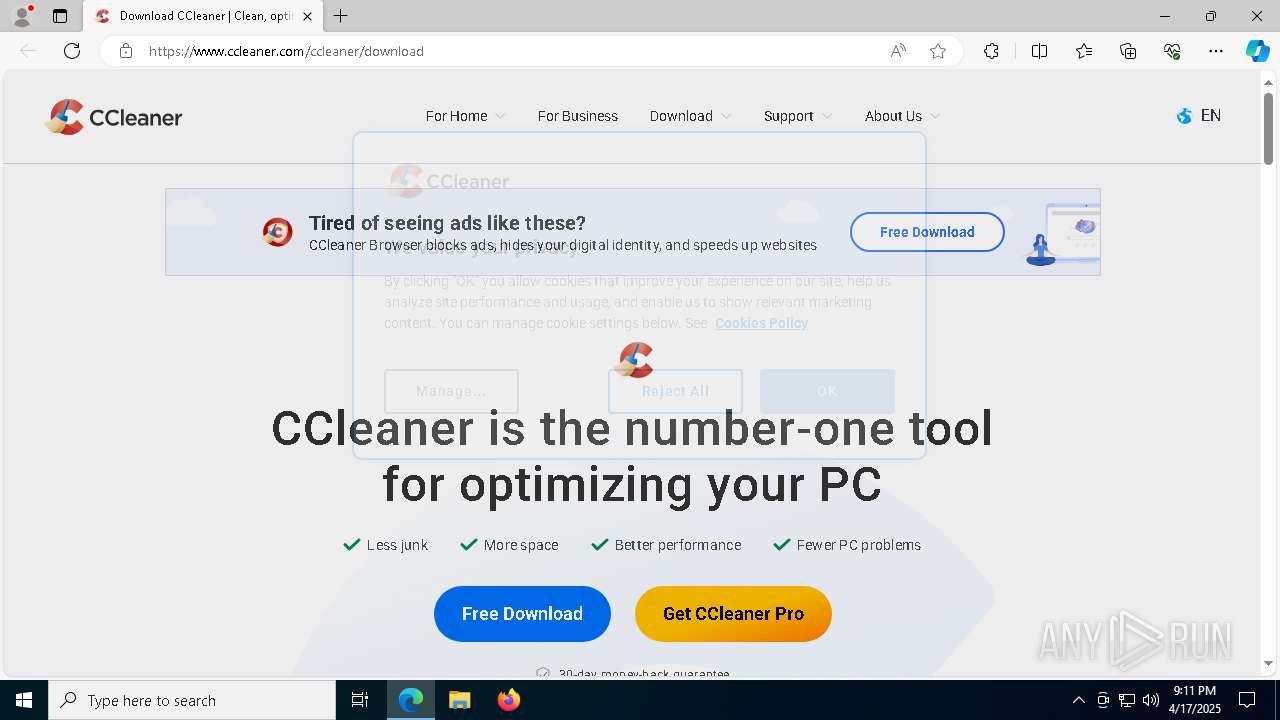Click the Better performance text

tap(678, 545)
